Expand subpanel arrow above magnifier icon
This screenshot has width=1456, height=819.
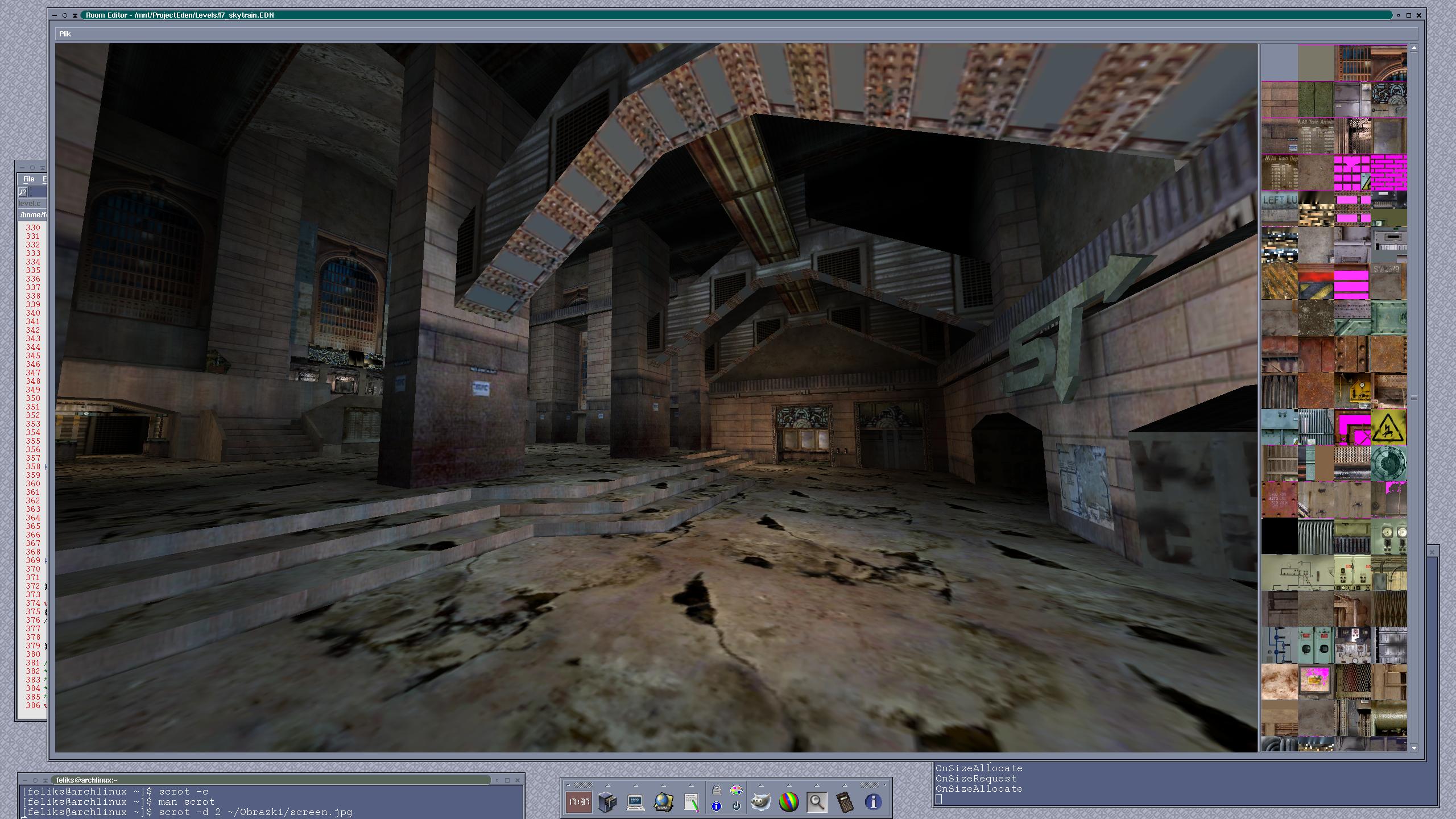pyautogui.click(x=817, y=785)
